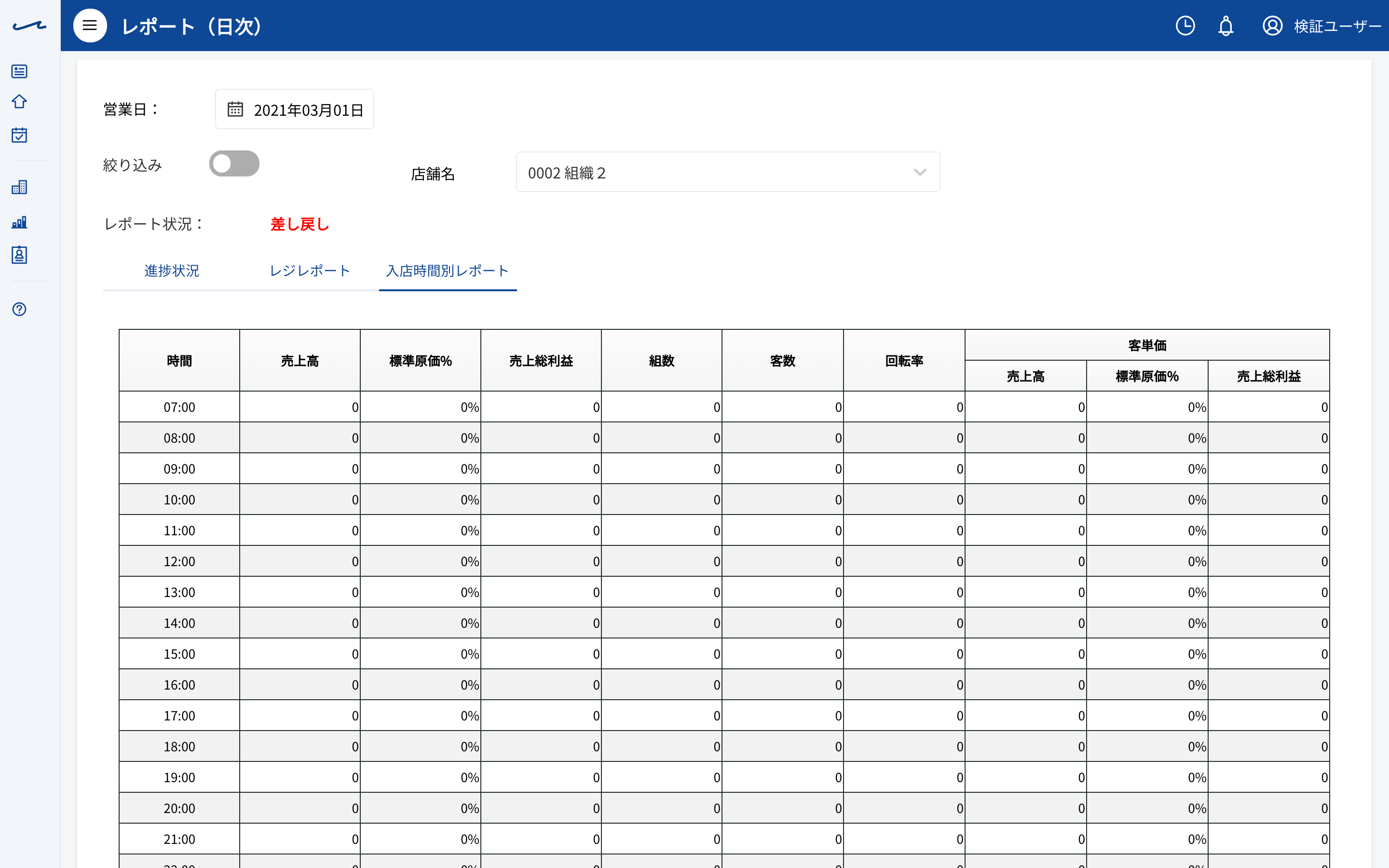Select the 14:00 time row cell

coord(179,623)
